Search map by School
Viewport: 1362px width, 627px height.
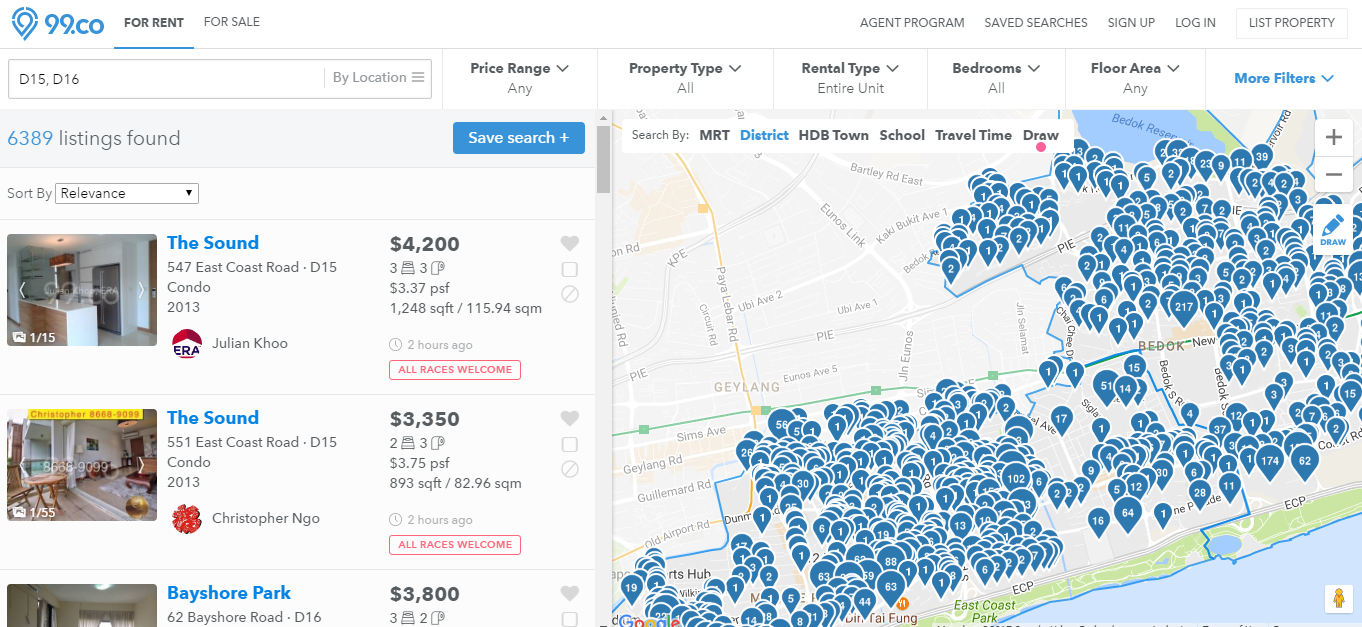pos(902,135)
